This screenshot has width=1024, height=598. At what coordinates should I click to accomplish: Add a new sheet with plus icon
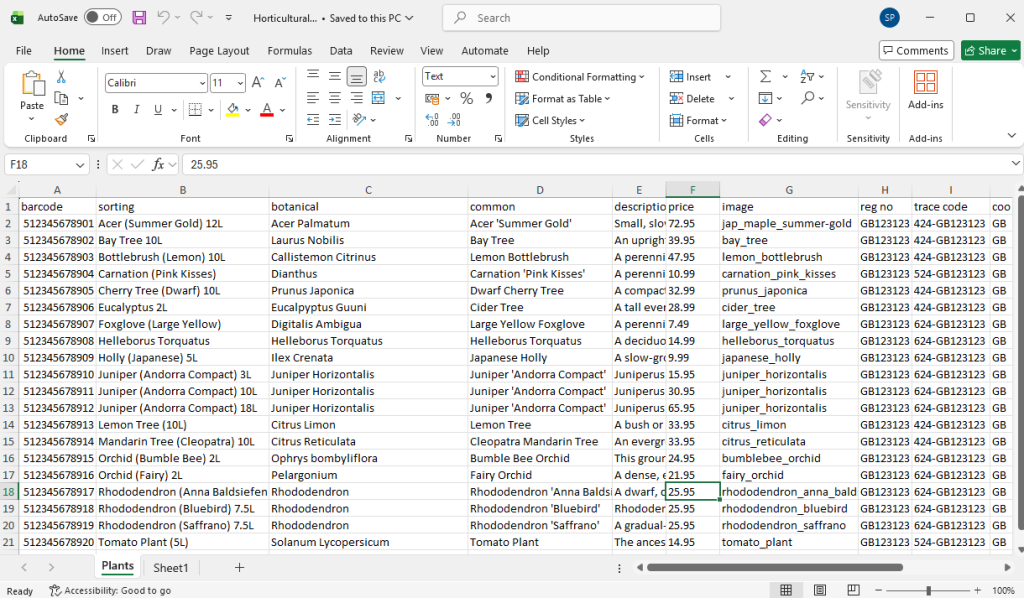240,567
